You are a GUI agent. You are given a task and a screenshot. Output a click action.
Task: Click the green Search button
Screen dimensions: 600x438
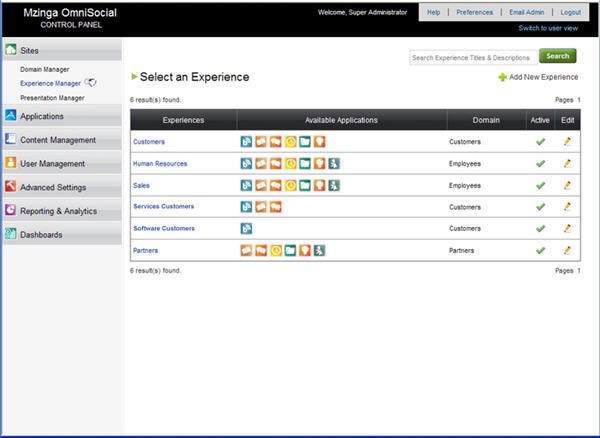[558, 56]
